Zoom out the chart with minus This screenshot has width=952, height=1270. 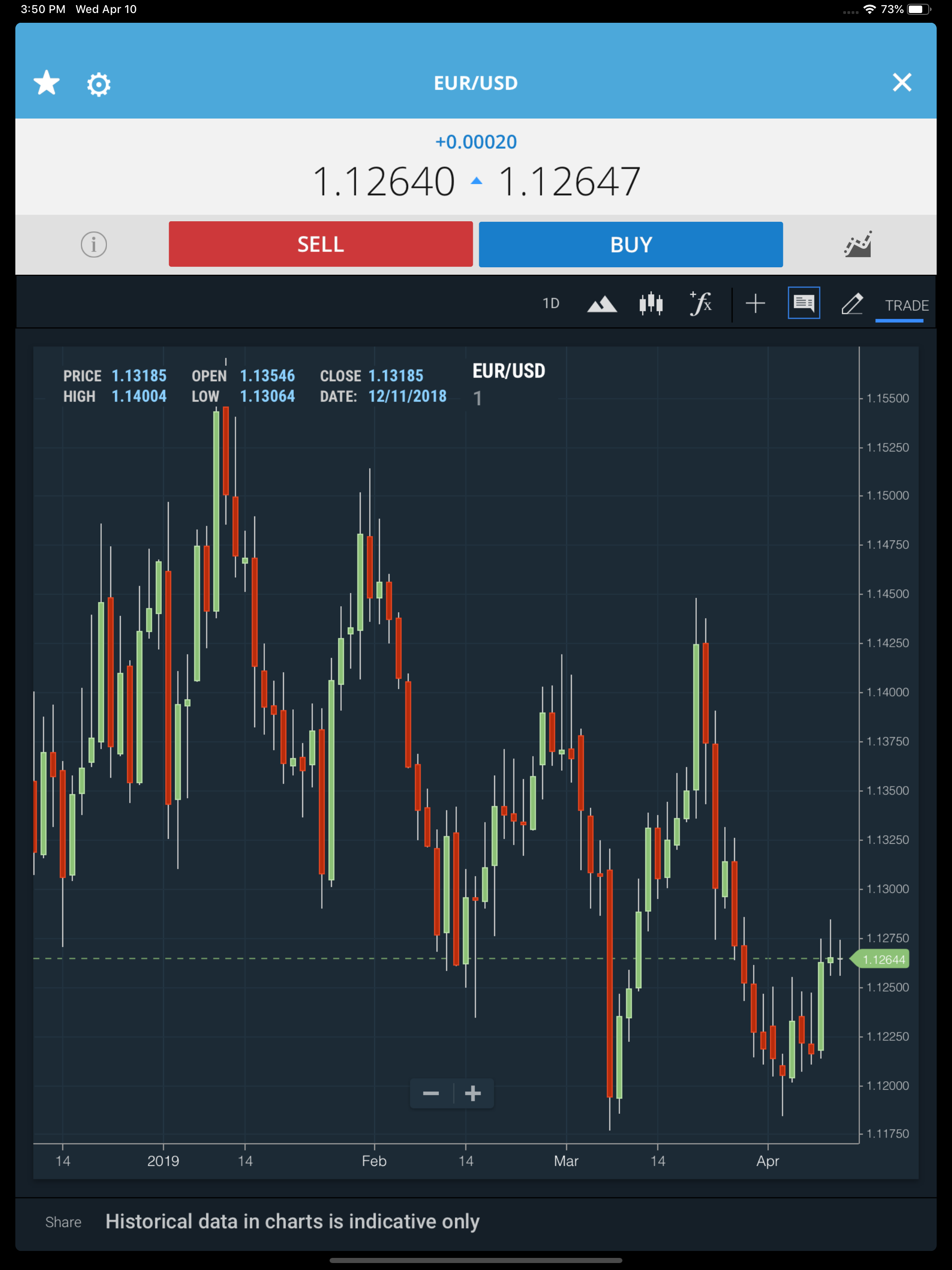pos(431,1094)
